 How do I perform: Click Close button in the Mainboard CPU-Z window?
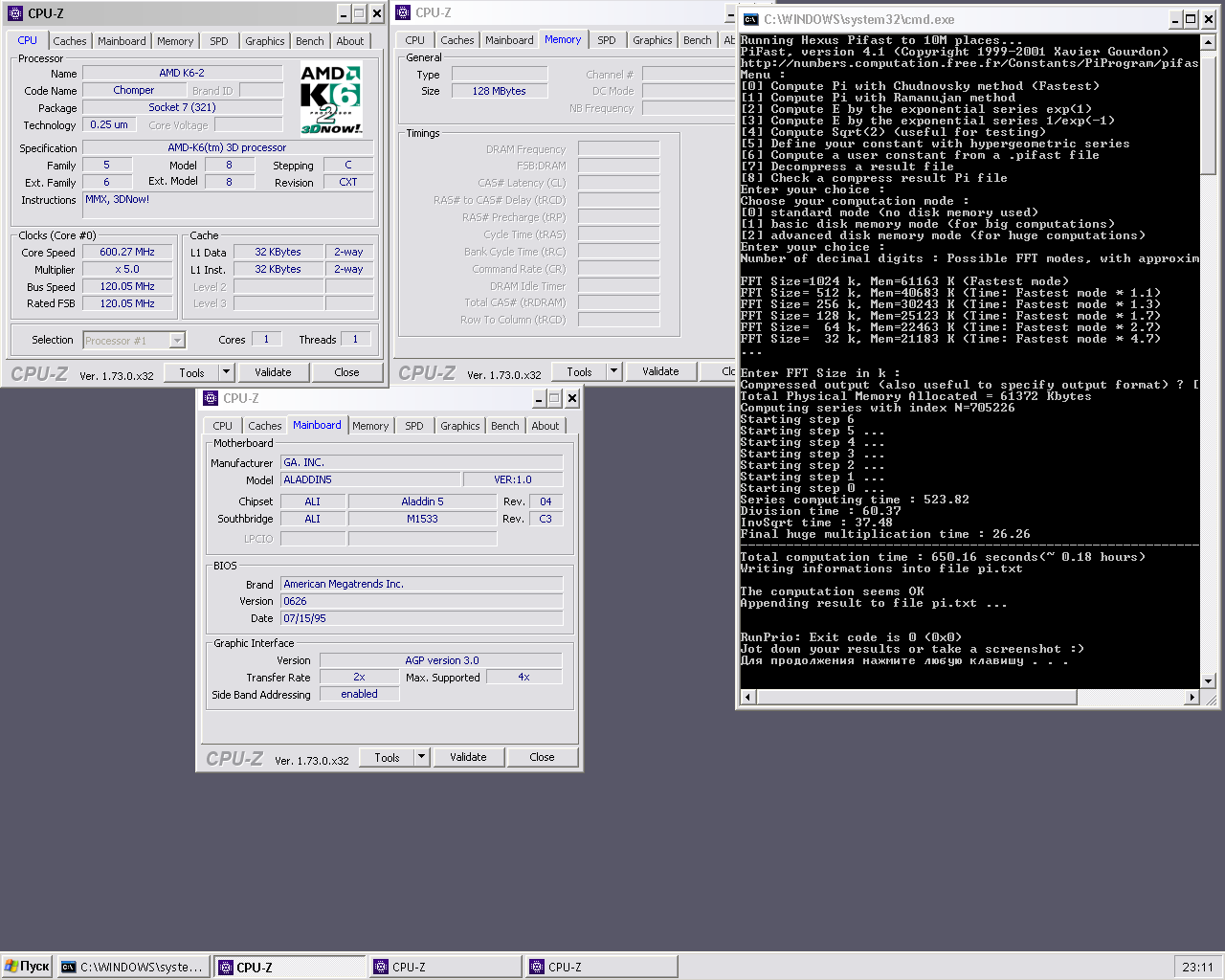coord(542,757)
